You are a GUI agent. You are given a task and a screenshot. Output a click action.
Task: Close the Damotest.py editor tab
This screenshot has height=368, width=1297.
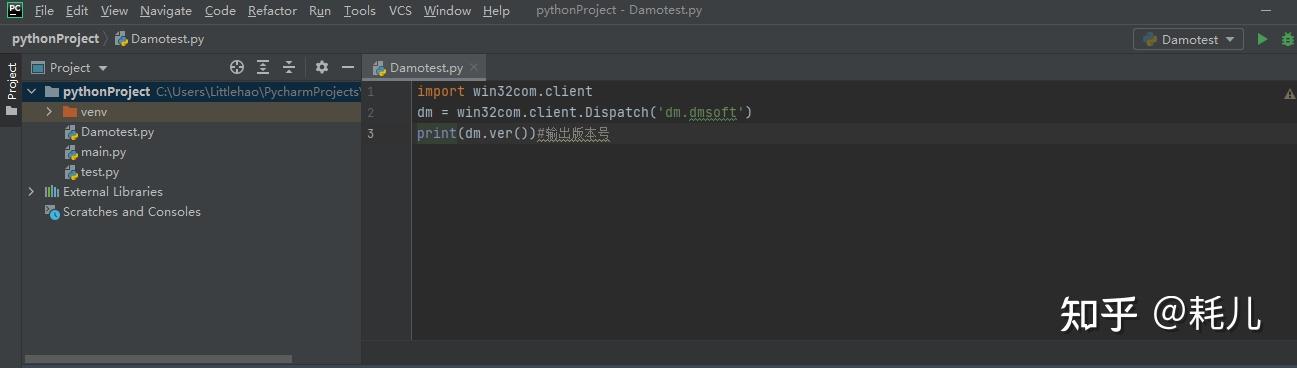point(474,68)
